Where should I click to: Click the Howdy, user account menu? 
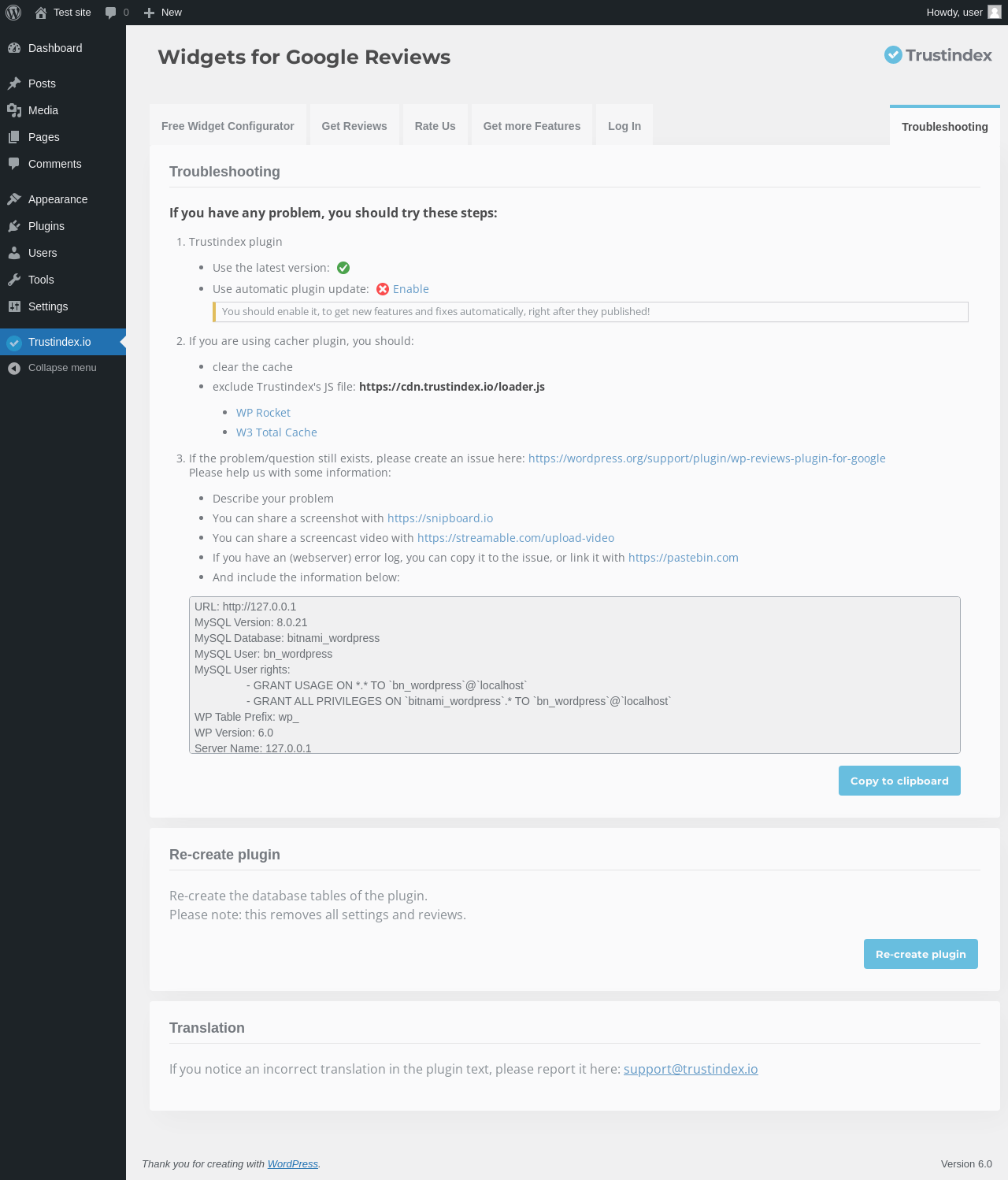[964, 13]
